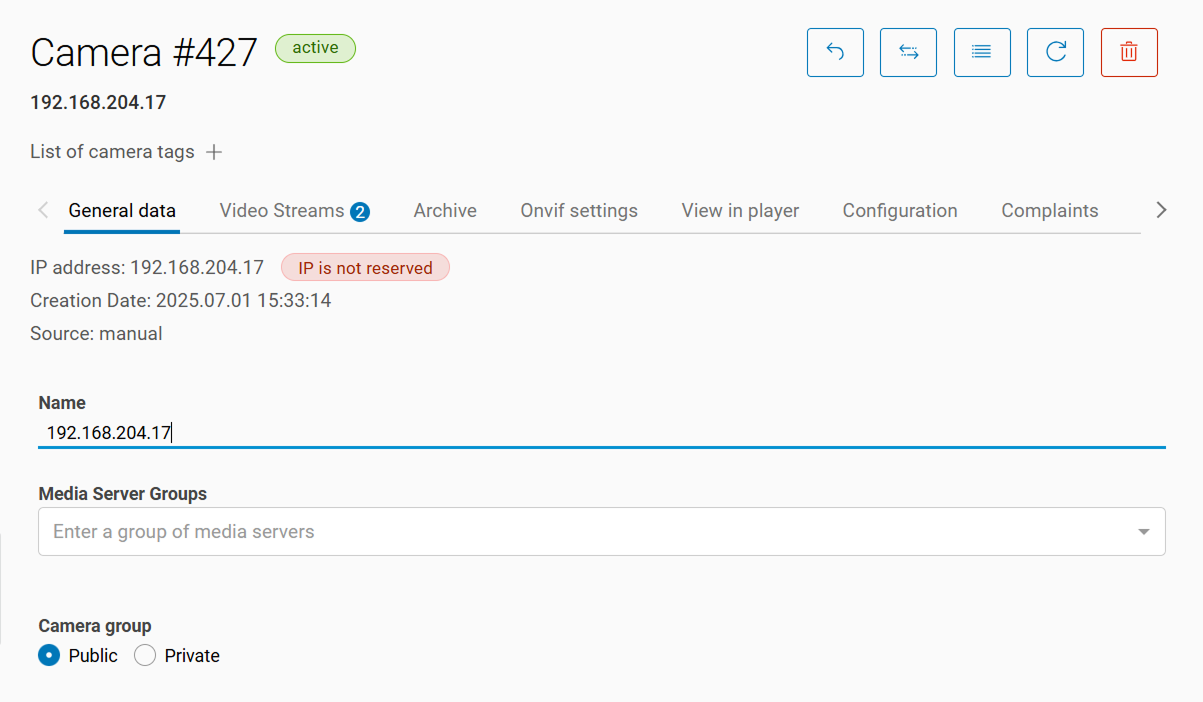
Task: Click the IP is not reserved badge
Action: click(x=365, y=268)
